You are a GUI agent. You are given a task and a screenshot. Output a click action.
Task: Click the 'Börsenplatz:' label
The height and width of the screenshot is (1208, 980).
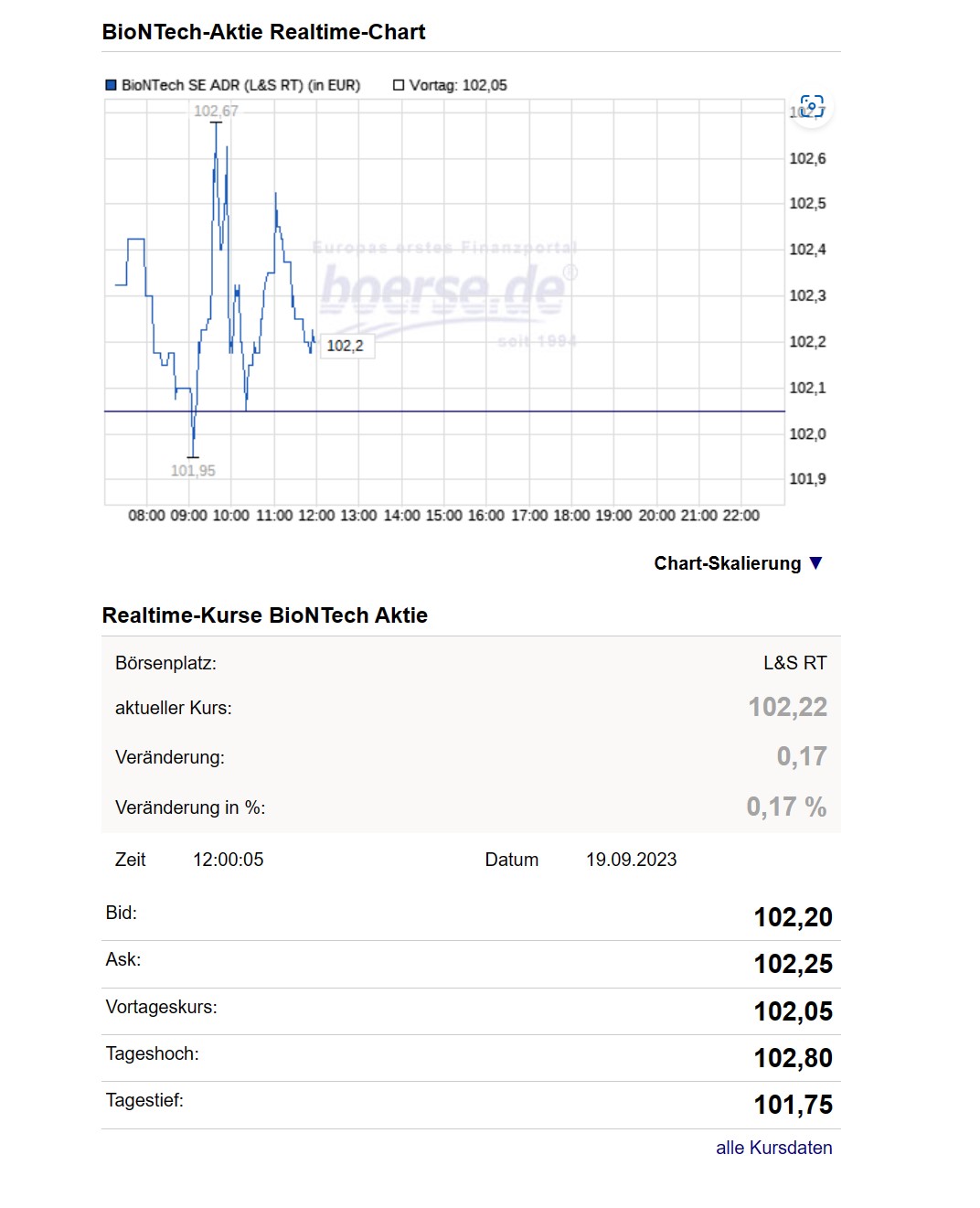point(165,663)
